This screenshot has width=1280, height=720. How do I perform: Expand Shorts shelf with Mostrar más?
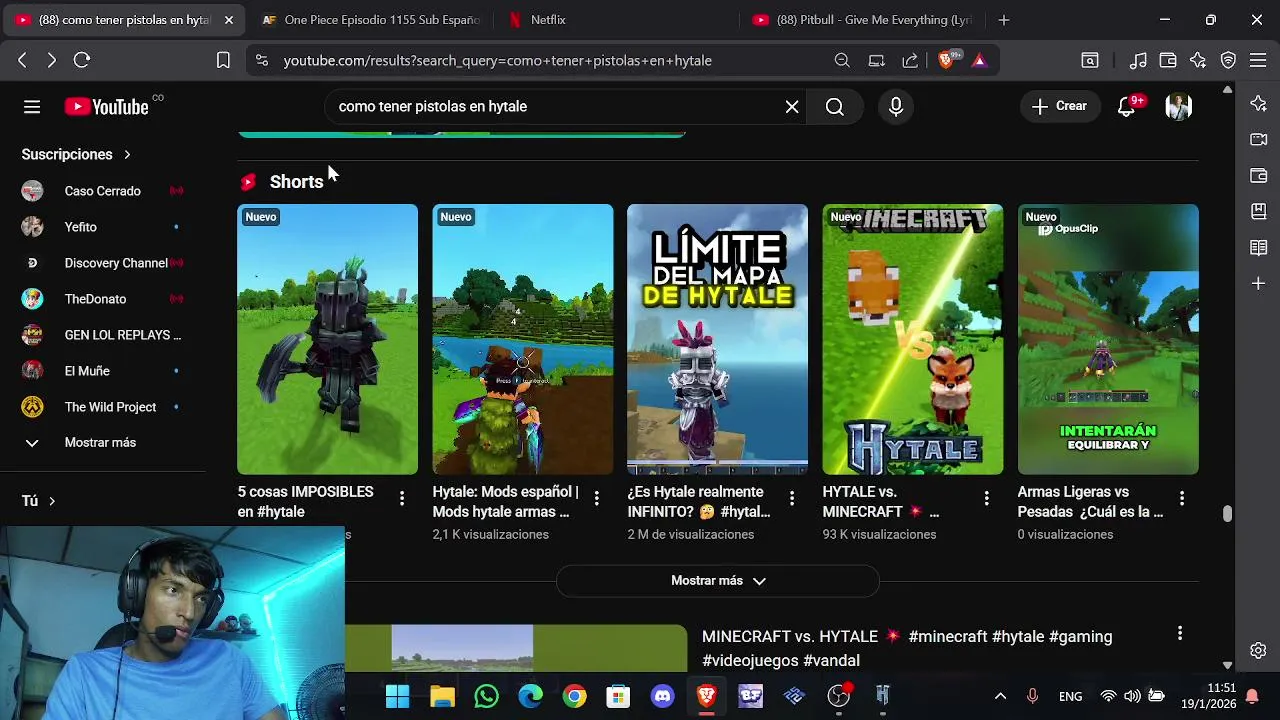click(x=718, y=581)
